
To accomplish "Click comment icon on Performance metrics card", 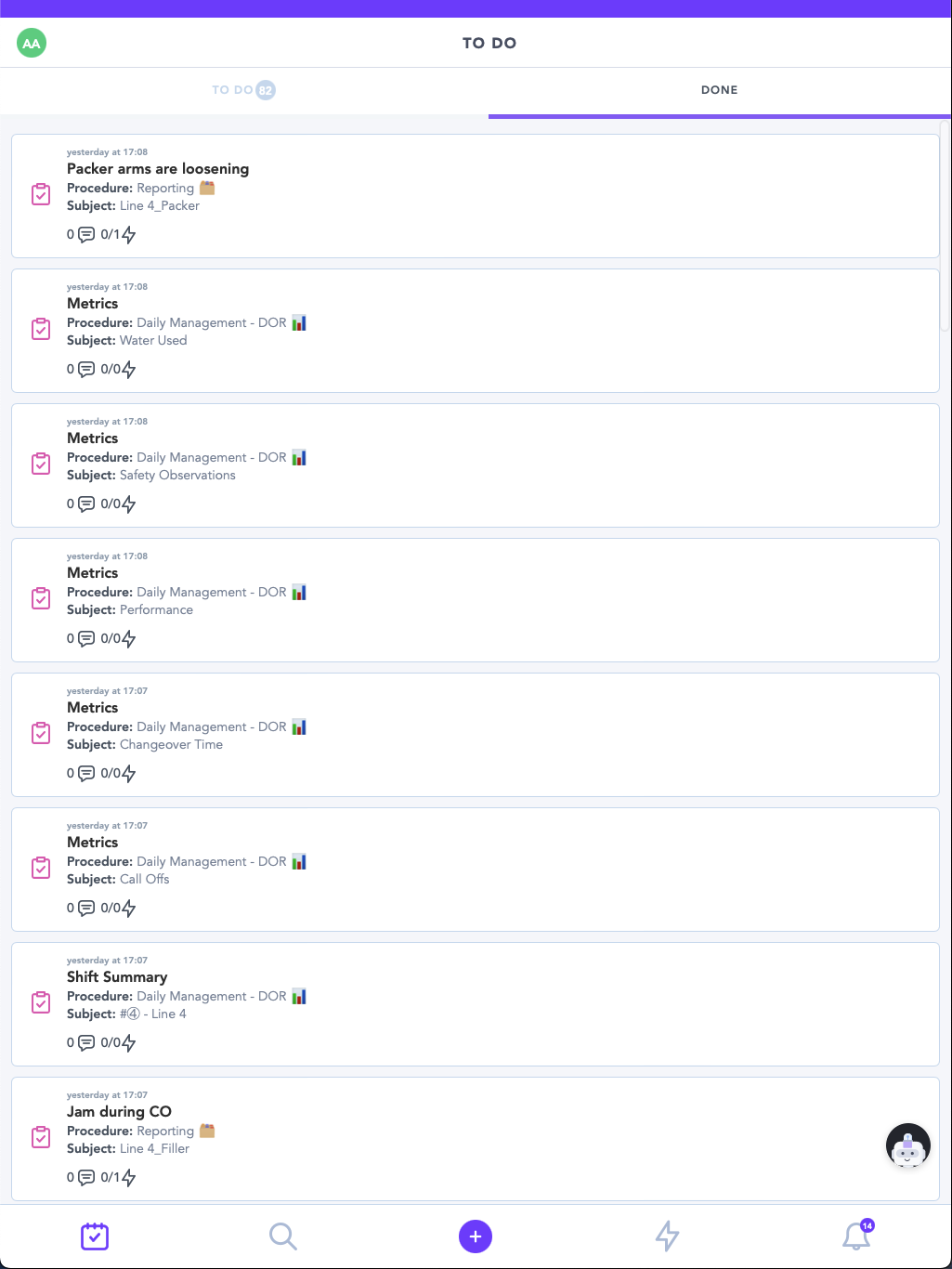I will pyautogui.click(x=86, y=639).
